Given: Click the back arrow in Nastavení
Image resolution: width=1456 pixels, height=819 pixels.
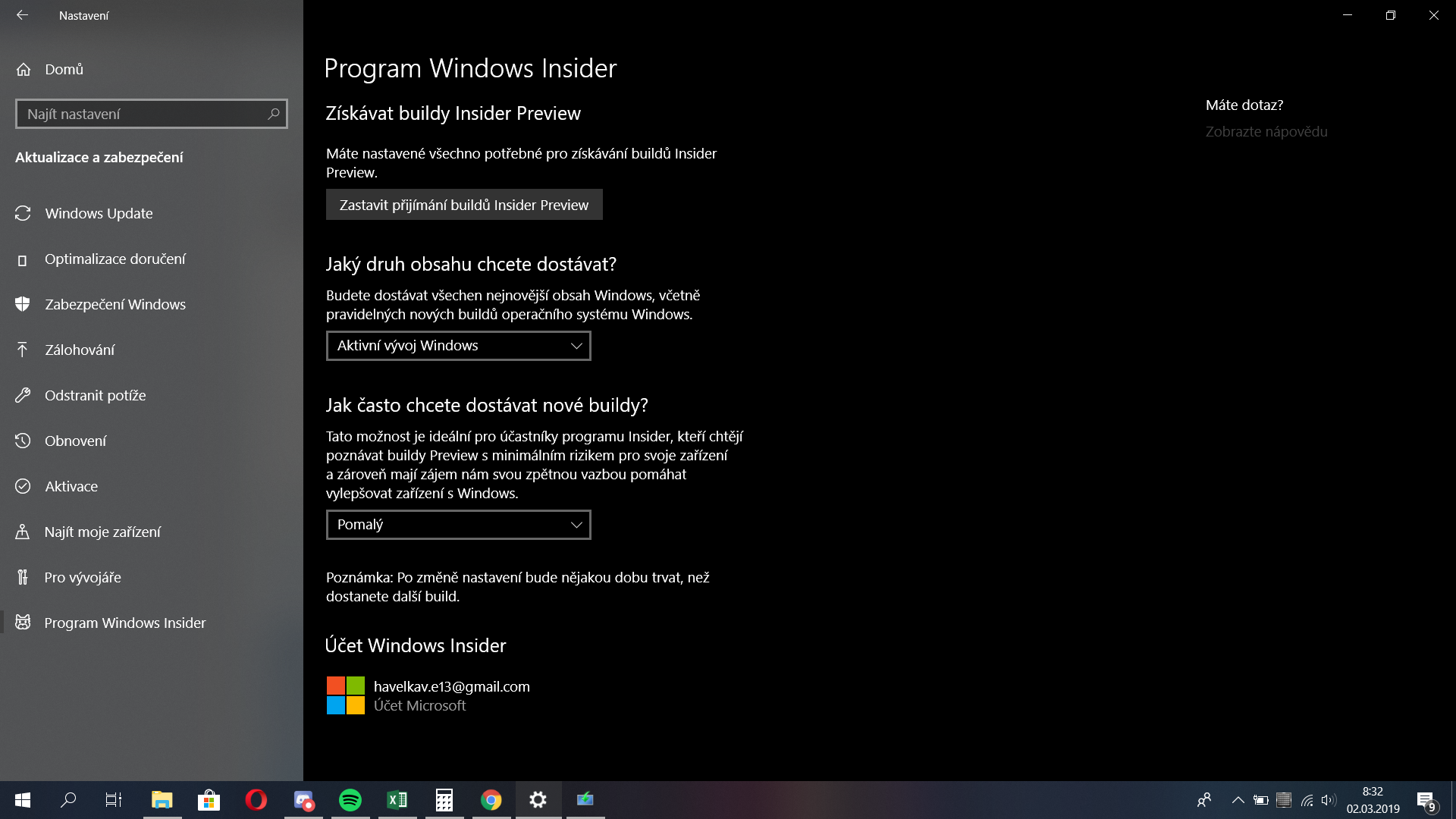Looking at the screenshot, I should [x=22, y=15].
